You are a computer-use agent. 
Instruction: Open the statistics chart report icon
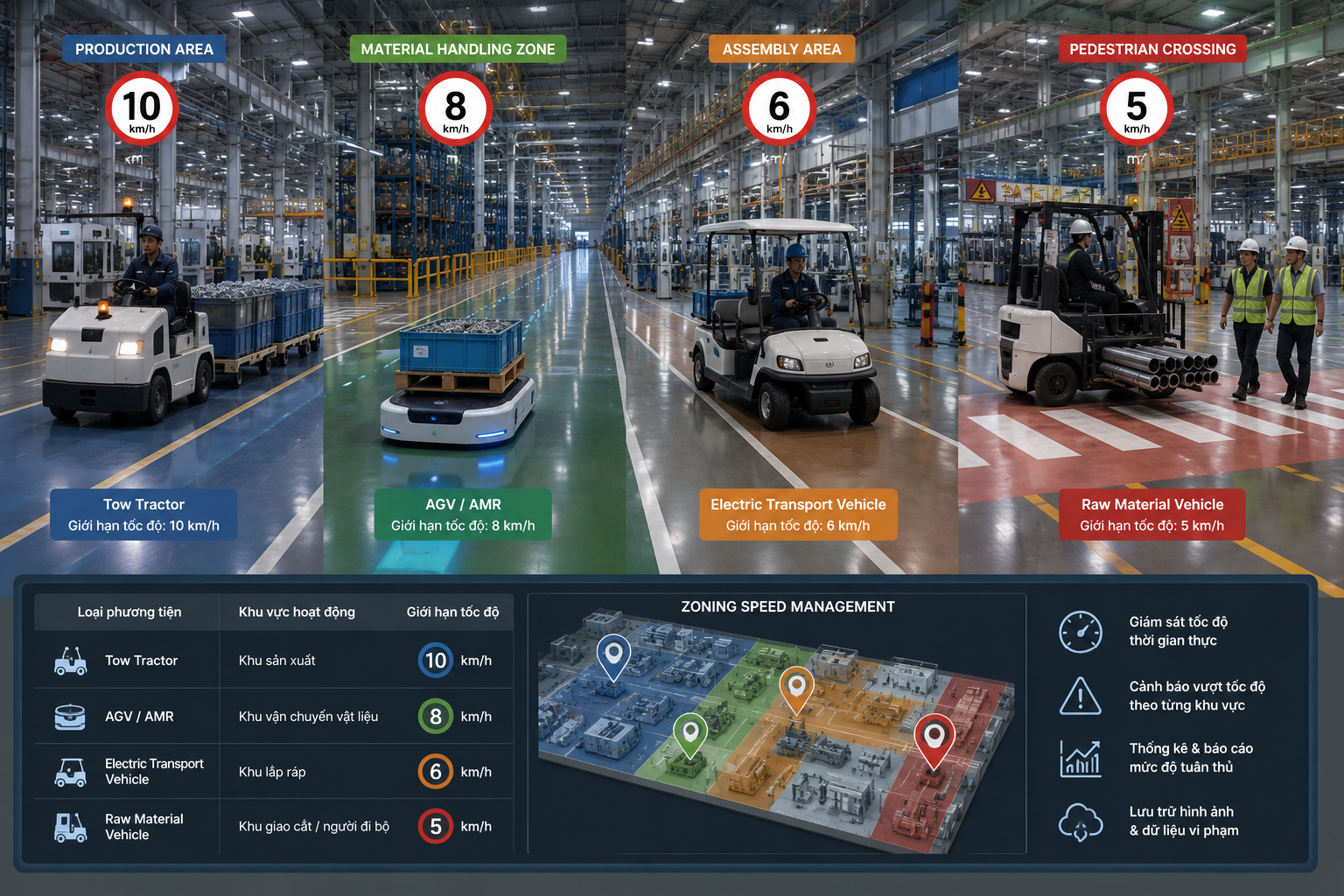(1081, 759)
